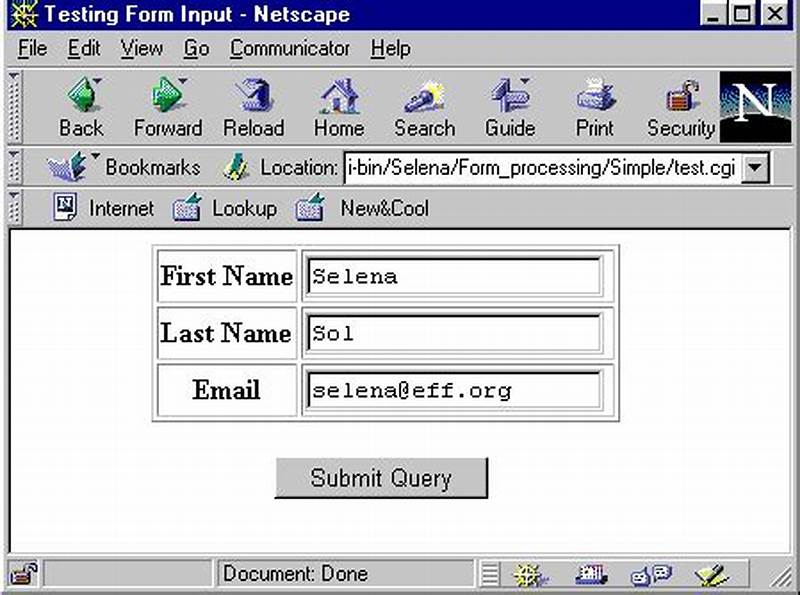Viewport: 800px width, 595px height.
Task: Open Composer from the component bar
Action: 710,573
